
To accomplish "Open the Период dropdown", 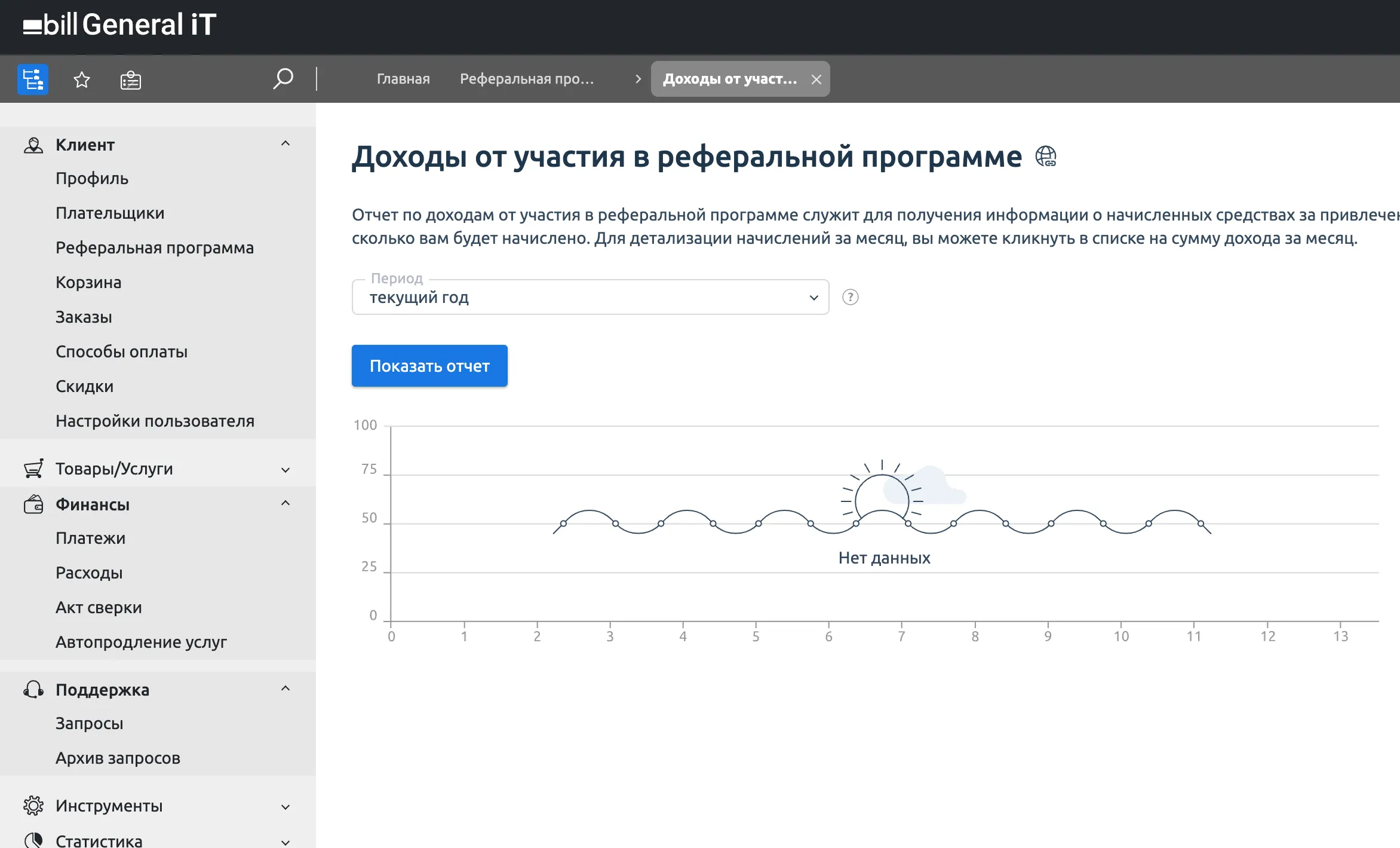I will coord(590,297).
